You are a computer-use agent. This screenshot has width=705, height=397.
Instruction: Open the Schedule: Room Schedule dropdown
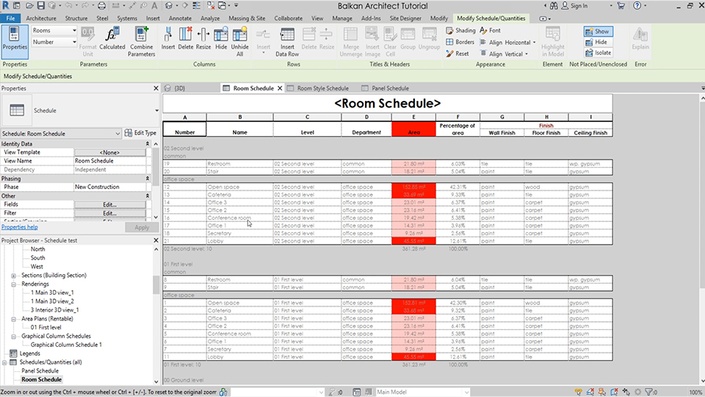pyautogui.click(x=61, y=134)
